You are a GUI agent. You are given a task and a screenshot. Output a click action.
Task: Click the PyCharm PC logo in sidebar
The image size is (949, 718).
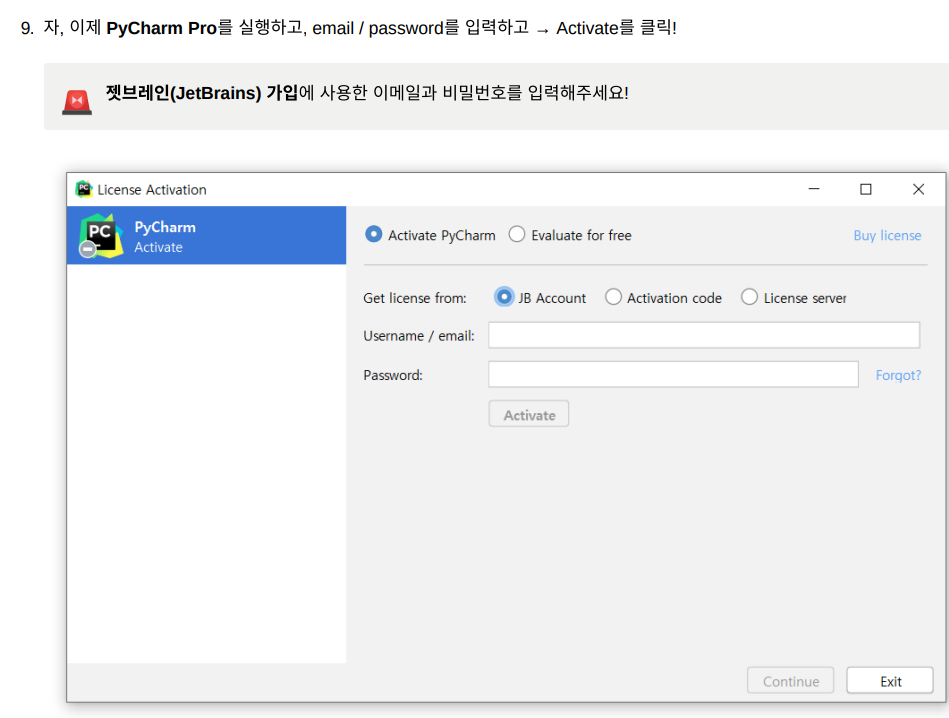tap(100, 235)
